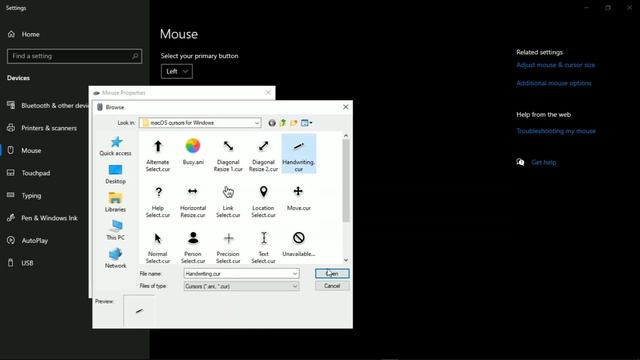Select the Move.cur file

pyautogui.click(x=298, y=198)
